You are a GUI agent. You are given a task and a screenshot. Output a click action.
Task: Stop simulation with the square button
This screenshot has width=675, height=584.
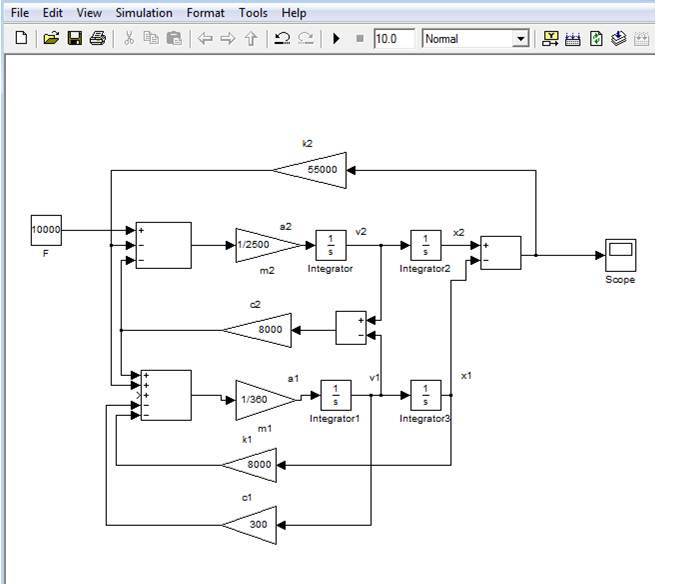click(360, 39)
